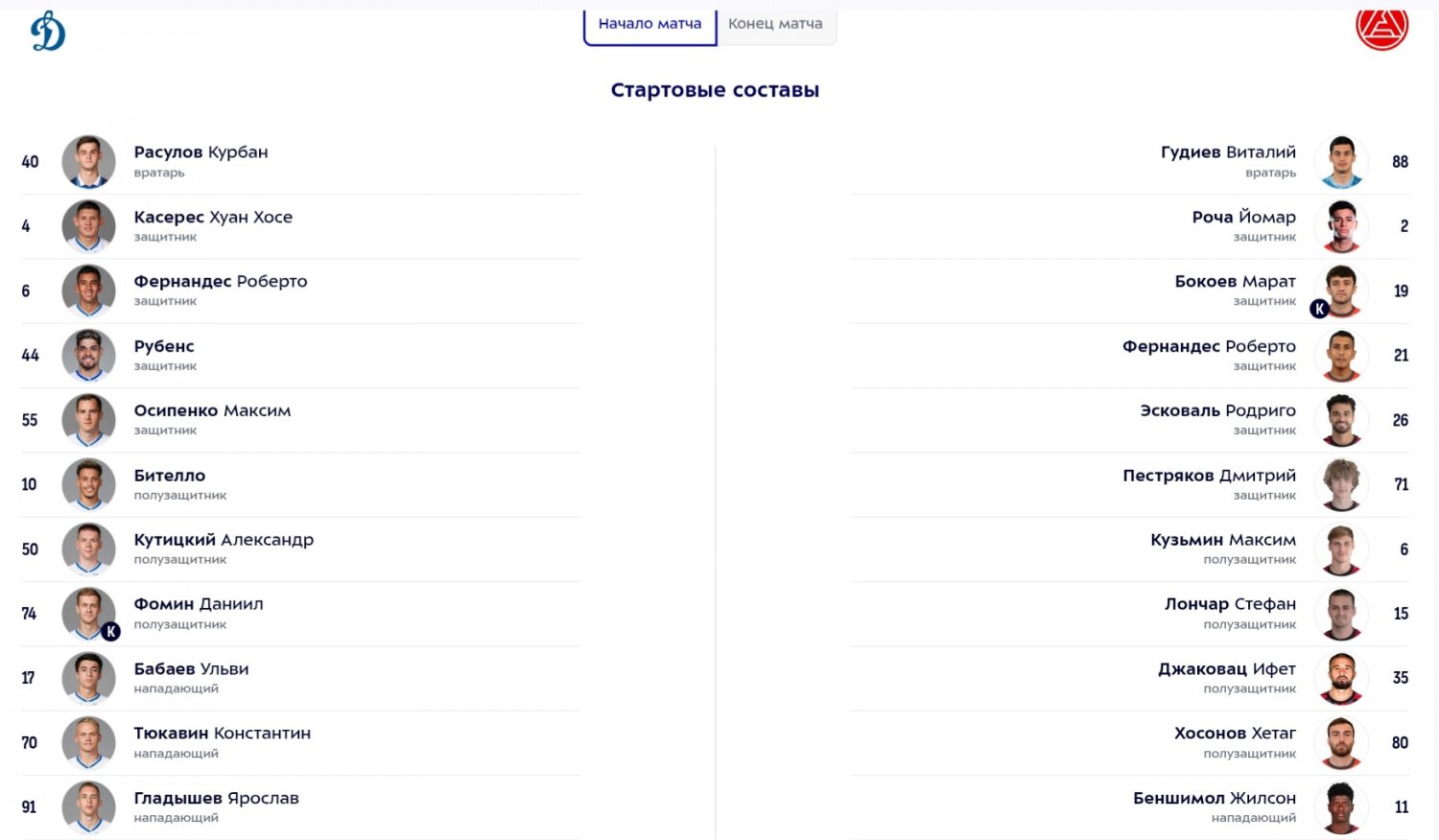Screen dimensions: 1439x840
Task: Open Гудиев Виталий goalkeeper photo
Action: 1341,161
